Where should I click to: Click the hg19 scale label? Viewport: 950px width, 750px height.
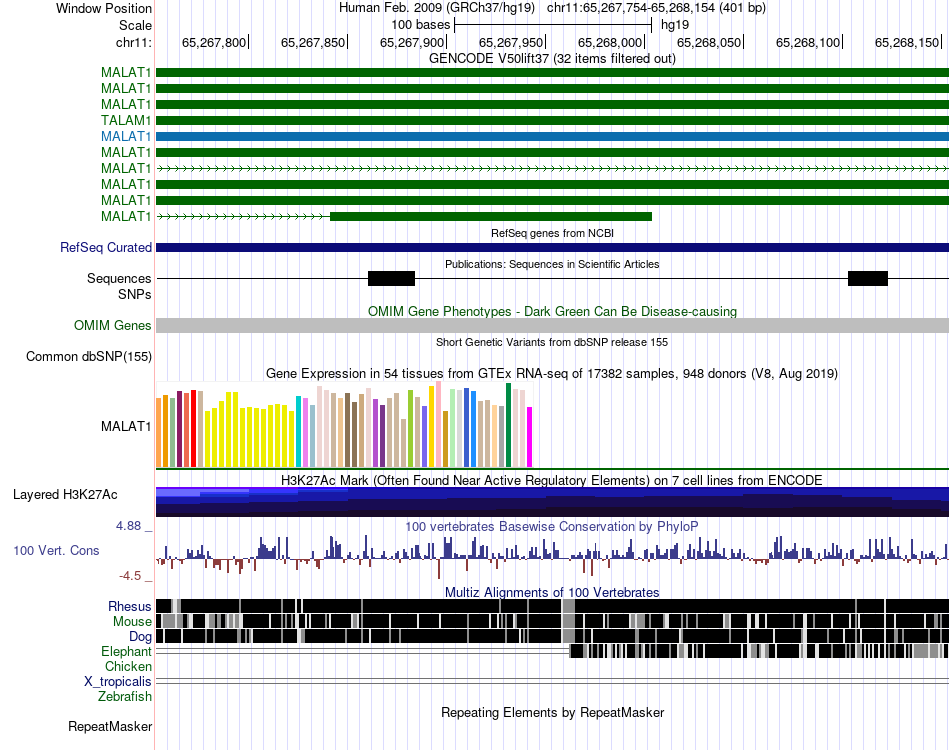click(x=675, y=25)
